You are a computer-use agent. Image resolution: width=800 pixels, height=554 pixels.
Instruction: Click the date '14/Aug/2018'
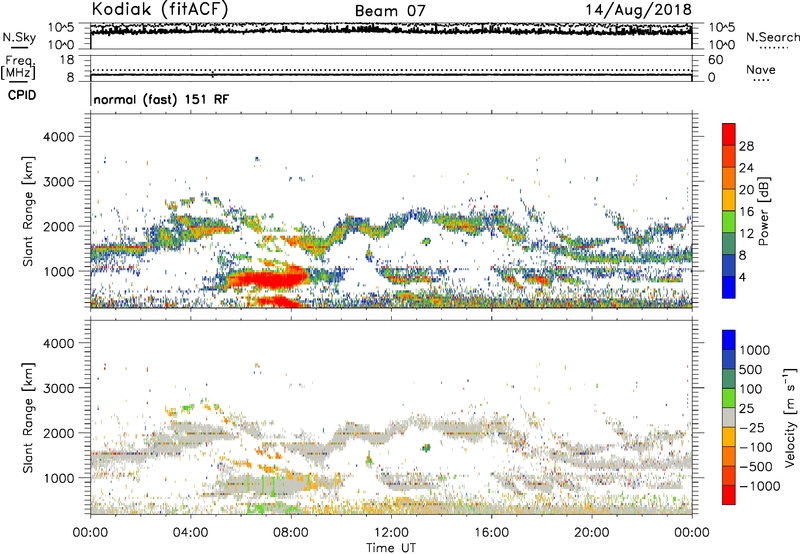(638, 9)
